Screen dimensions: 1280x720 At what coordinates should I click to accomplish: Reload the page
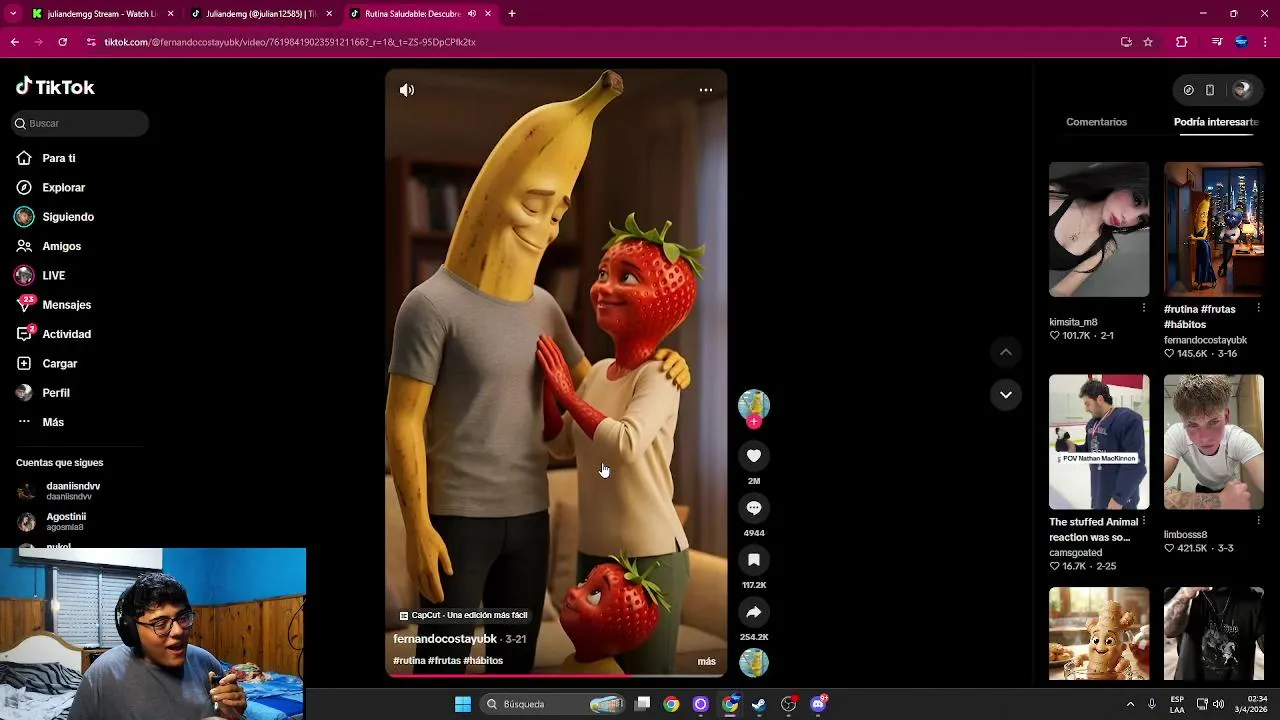pyautogui.click(x=62, y=42)
